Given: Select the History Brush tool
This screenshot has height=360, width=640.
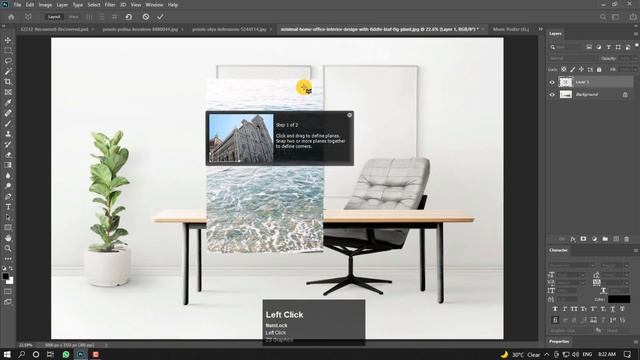Looking at the screenshot, I should coord(8,144).
